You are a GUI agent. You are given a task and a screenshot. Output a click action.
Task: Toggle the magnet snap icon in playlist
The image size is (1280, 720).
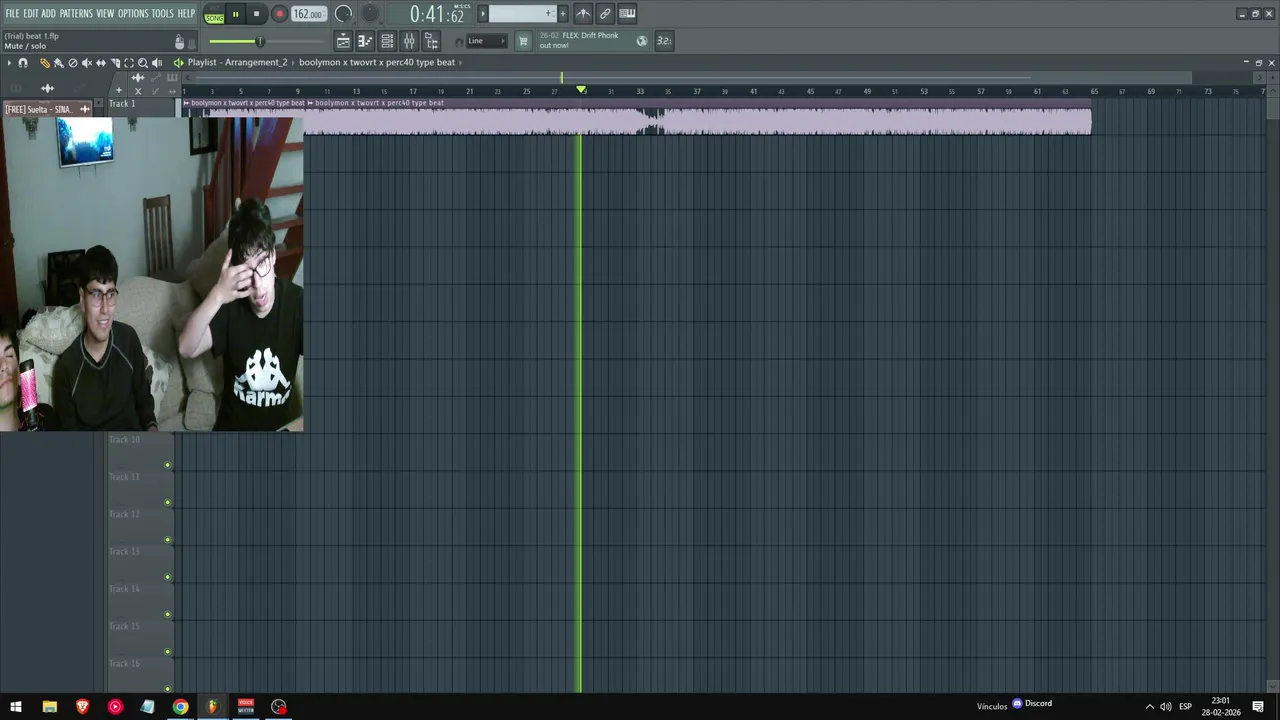(x=23, y=63)
